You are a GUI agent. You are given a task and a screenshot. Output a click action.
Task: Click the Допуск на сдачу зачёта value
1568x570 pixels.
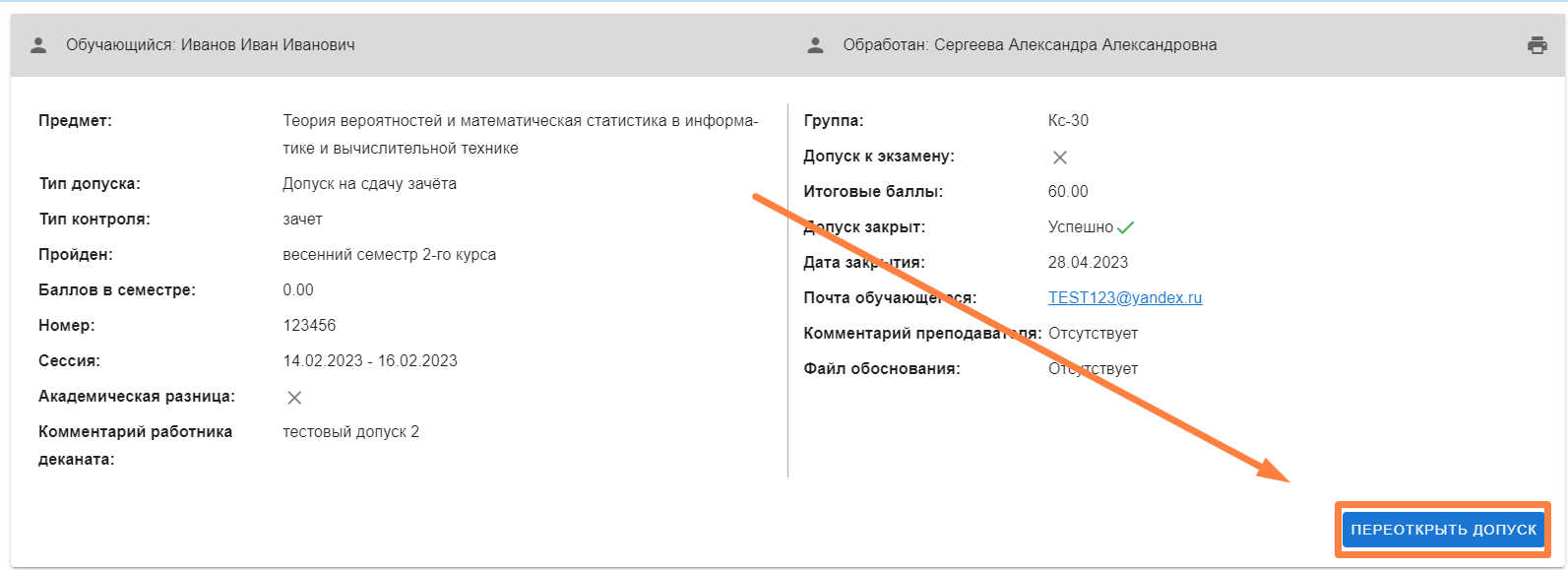tap(369, 183)
